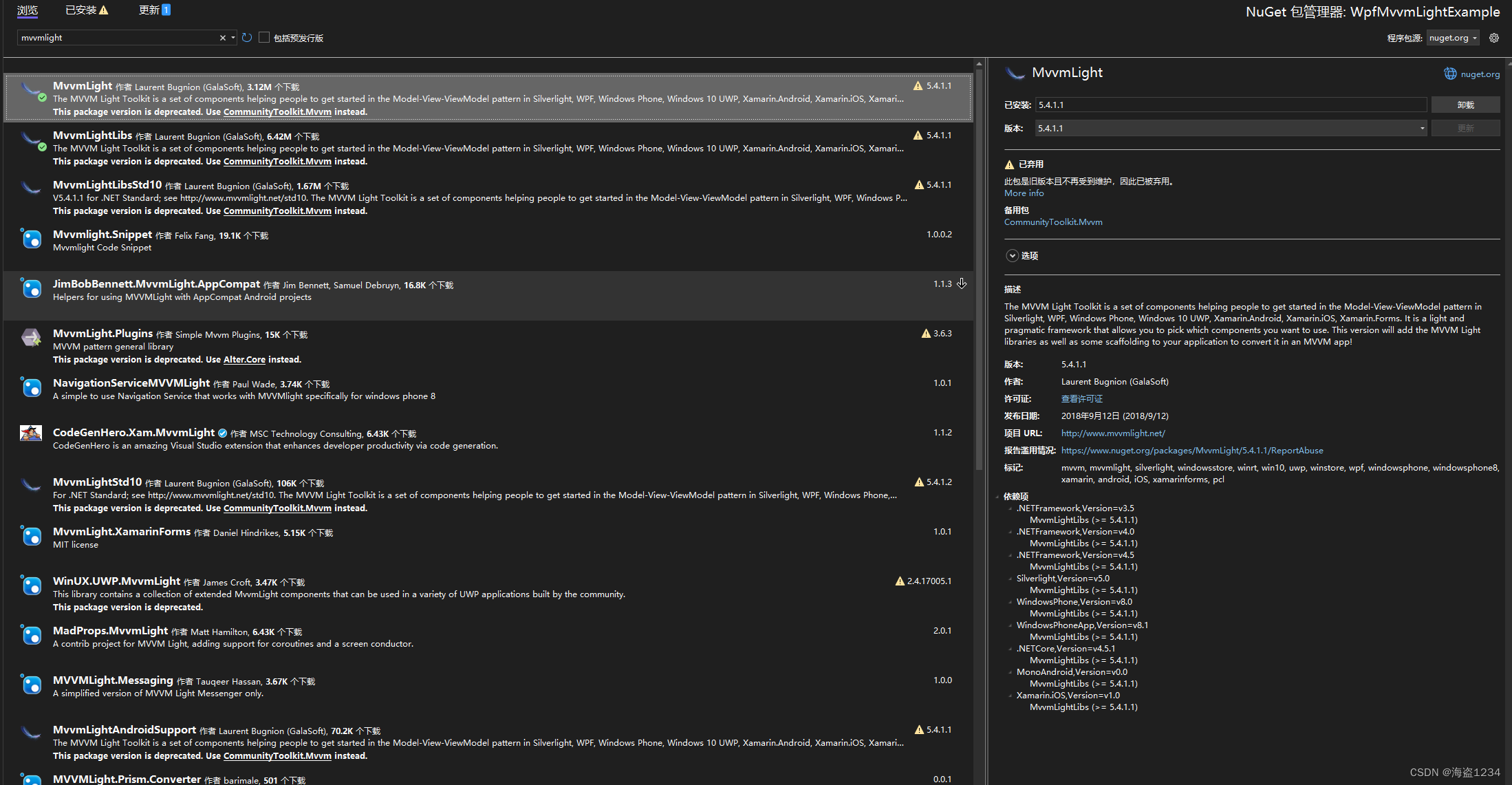This screenshot has height=785, width=1512.
Task: Open the version 5.4.1.1 dropdown
Action: [1231, 128]
